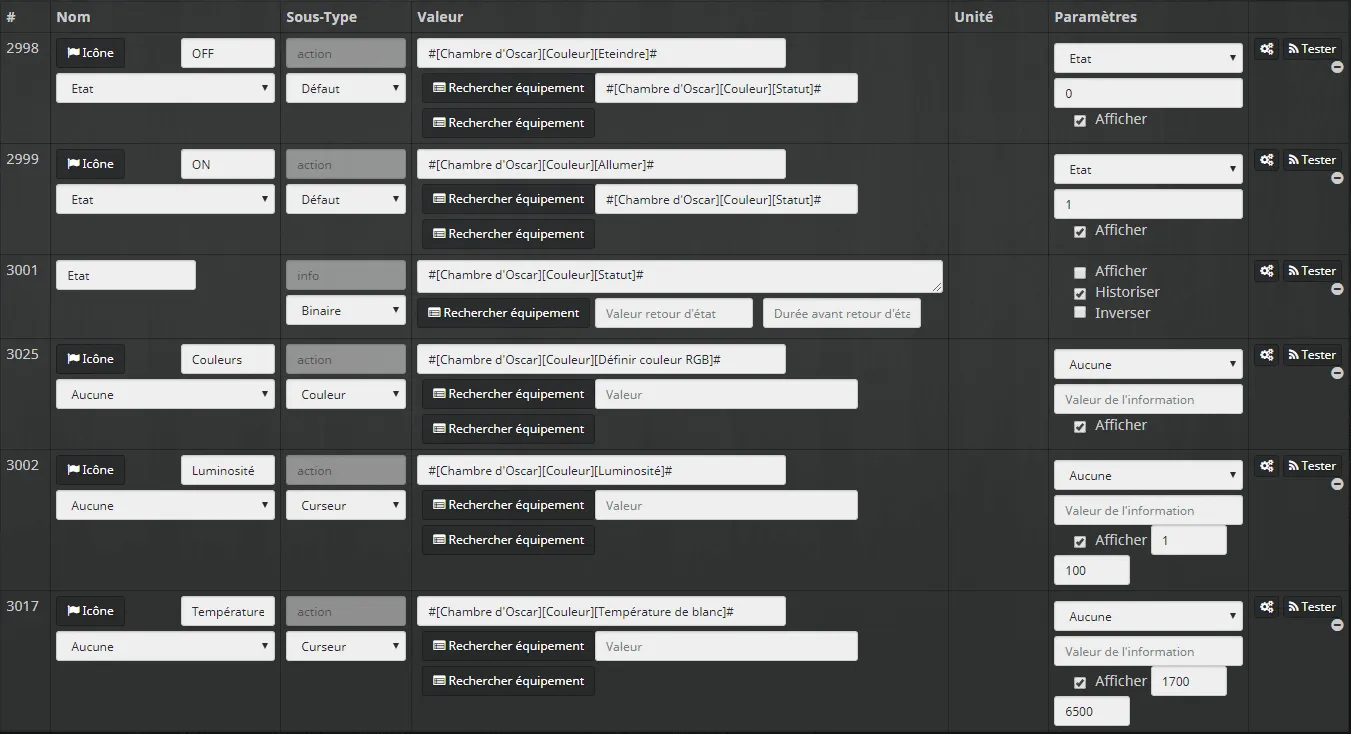Click the Nom column header
This screenshot has width=1351, height=734.
(x=73, y=17)
